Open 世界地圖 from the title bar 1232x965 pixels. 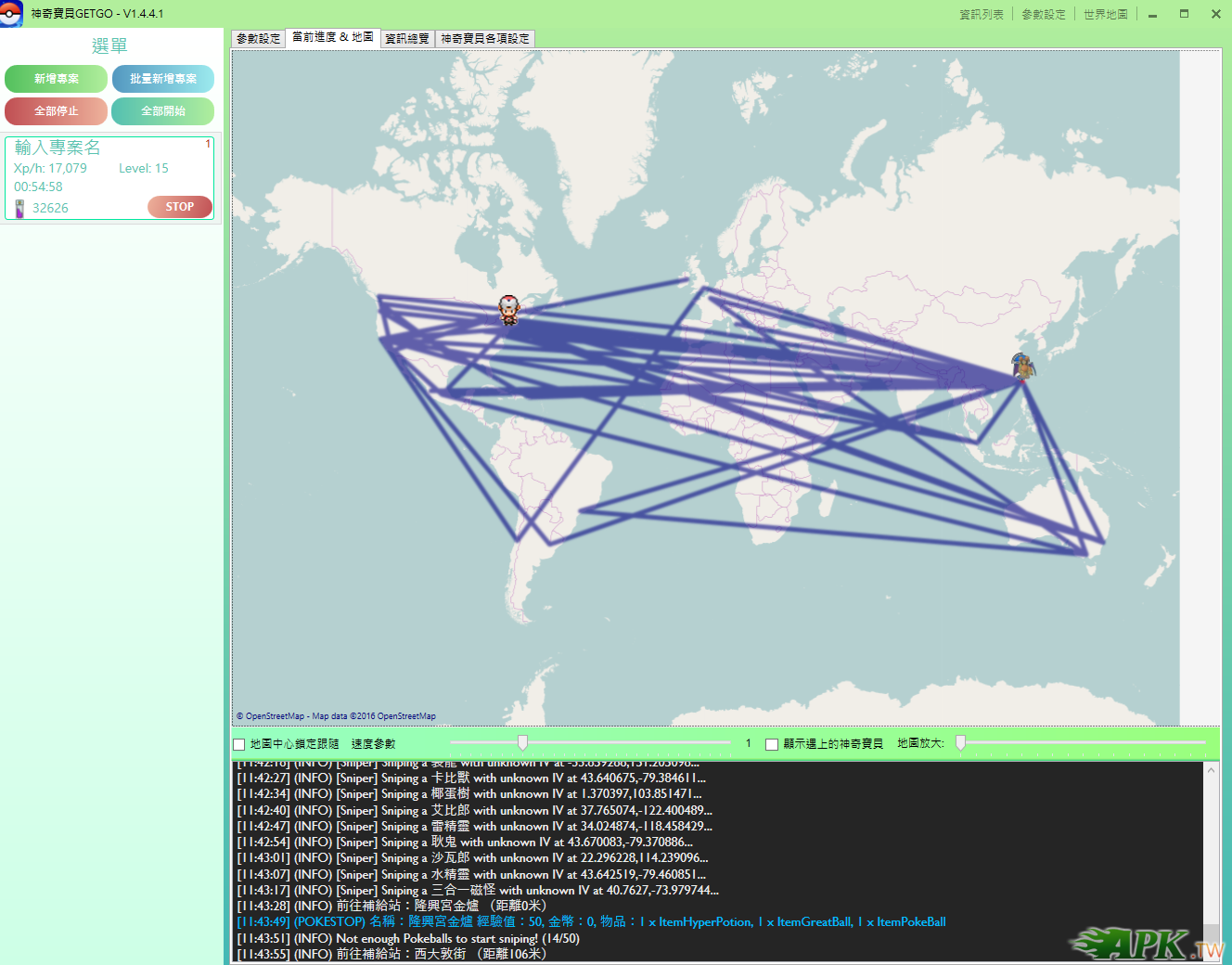(1105, 14)
